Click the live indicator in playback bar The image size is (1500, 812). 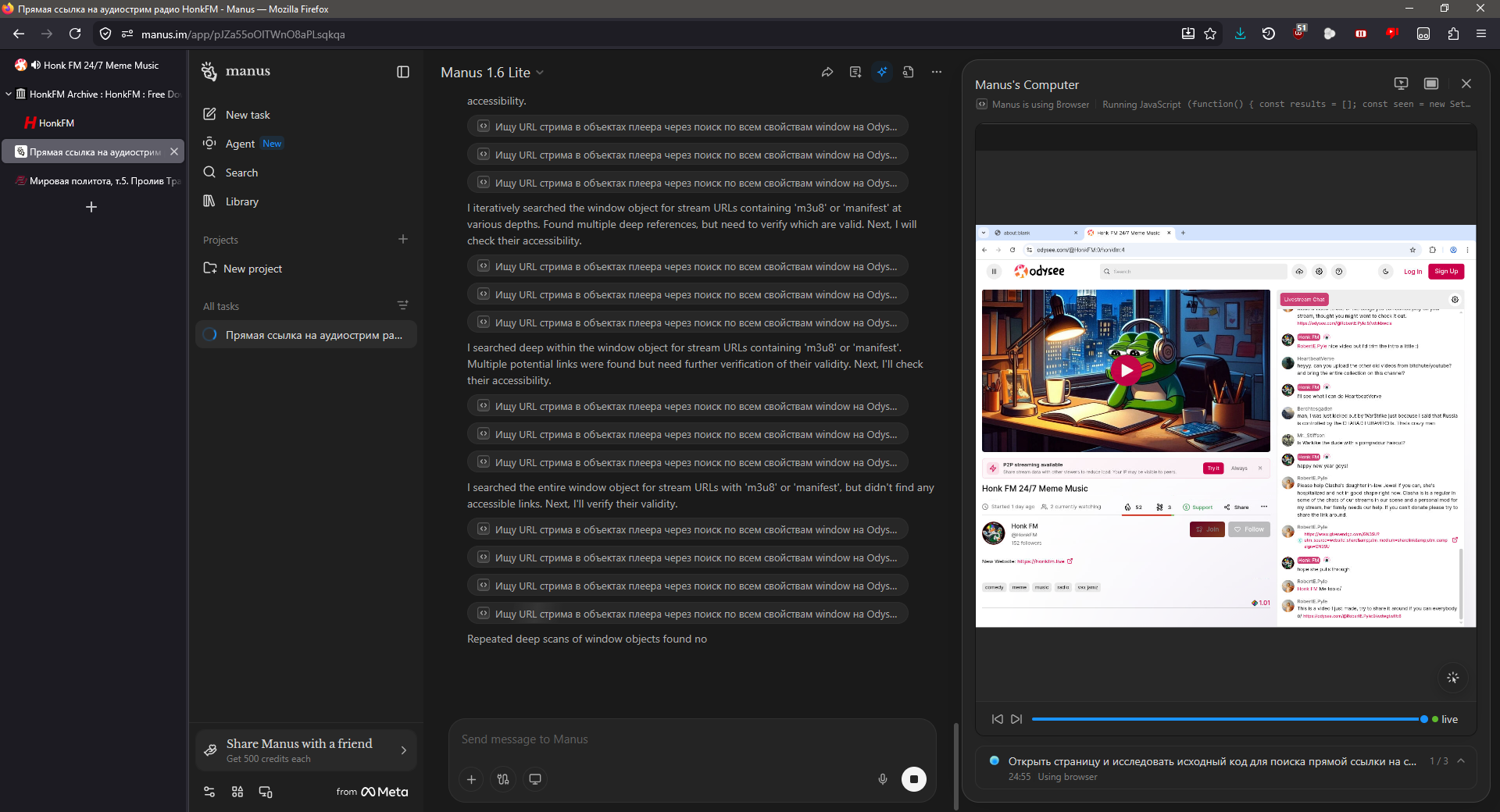coord(1445,719)
